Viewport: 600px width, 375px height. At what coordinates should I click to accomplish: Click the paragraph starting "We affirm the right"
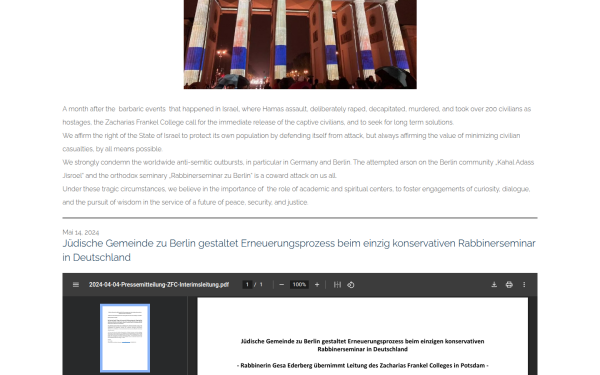click(x=291, y=142)
